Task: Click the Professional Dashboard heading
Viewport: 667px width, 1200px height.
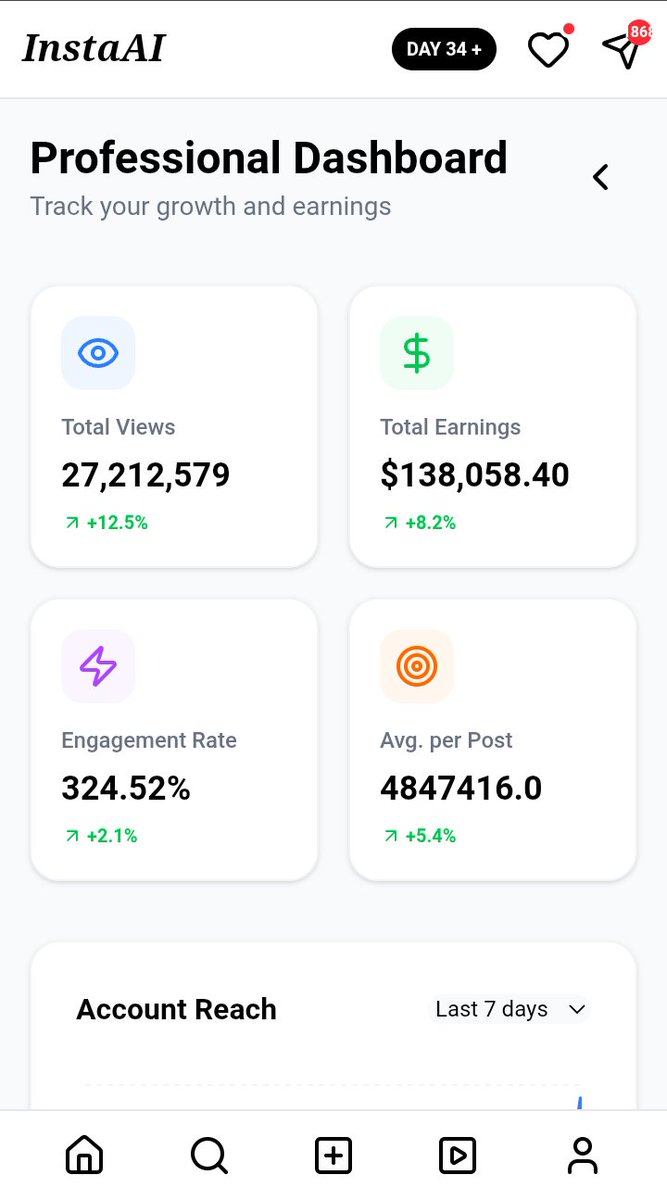Action: [x=269, y=159]
